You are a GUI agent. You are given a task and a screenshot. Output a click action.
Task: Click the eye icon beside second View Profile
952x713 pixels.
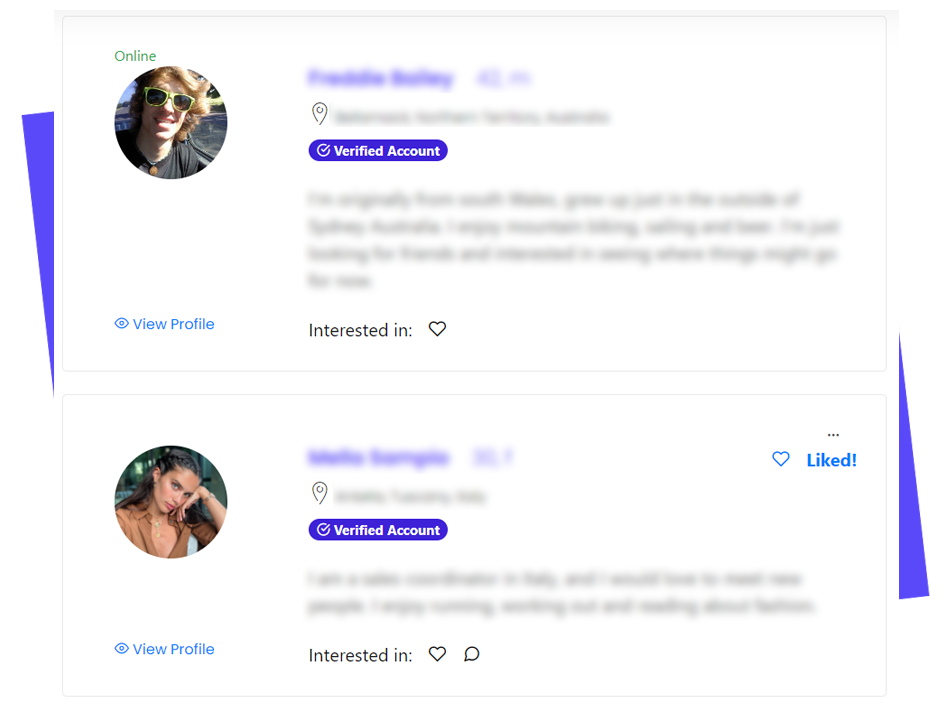point(121,648)
